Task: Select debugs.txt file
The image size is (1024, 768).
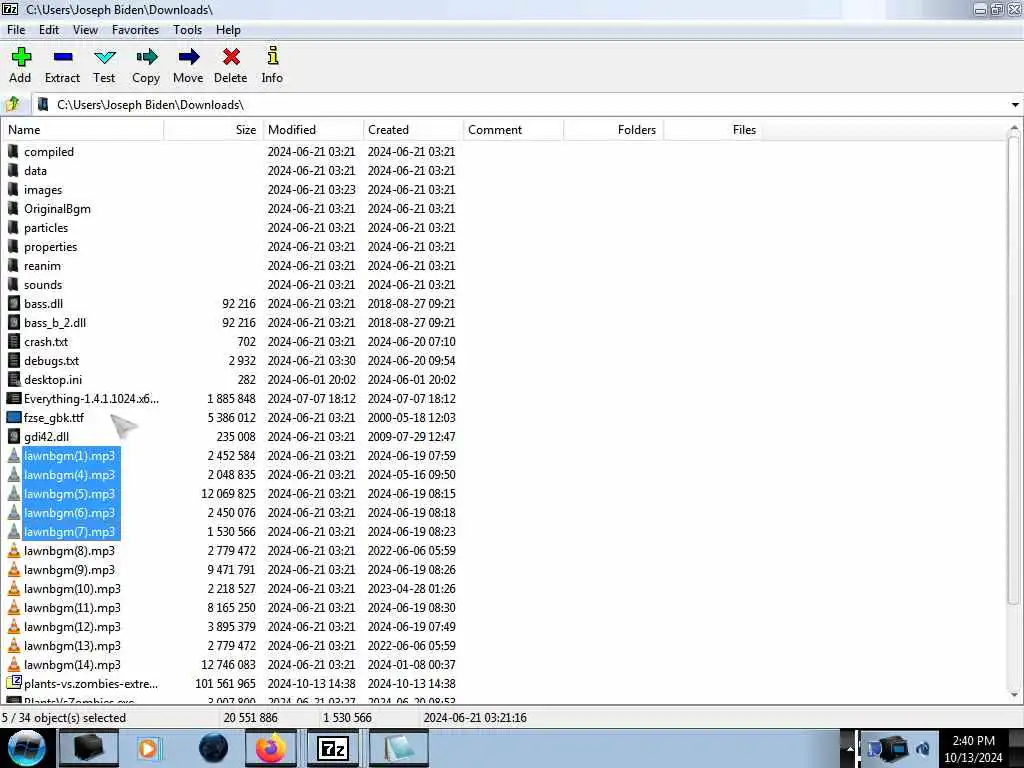Action: [x=52, y=360]
